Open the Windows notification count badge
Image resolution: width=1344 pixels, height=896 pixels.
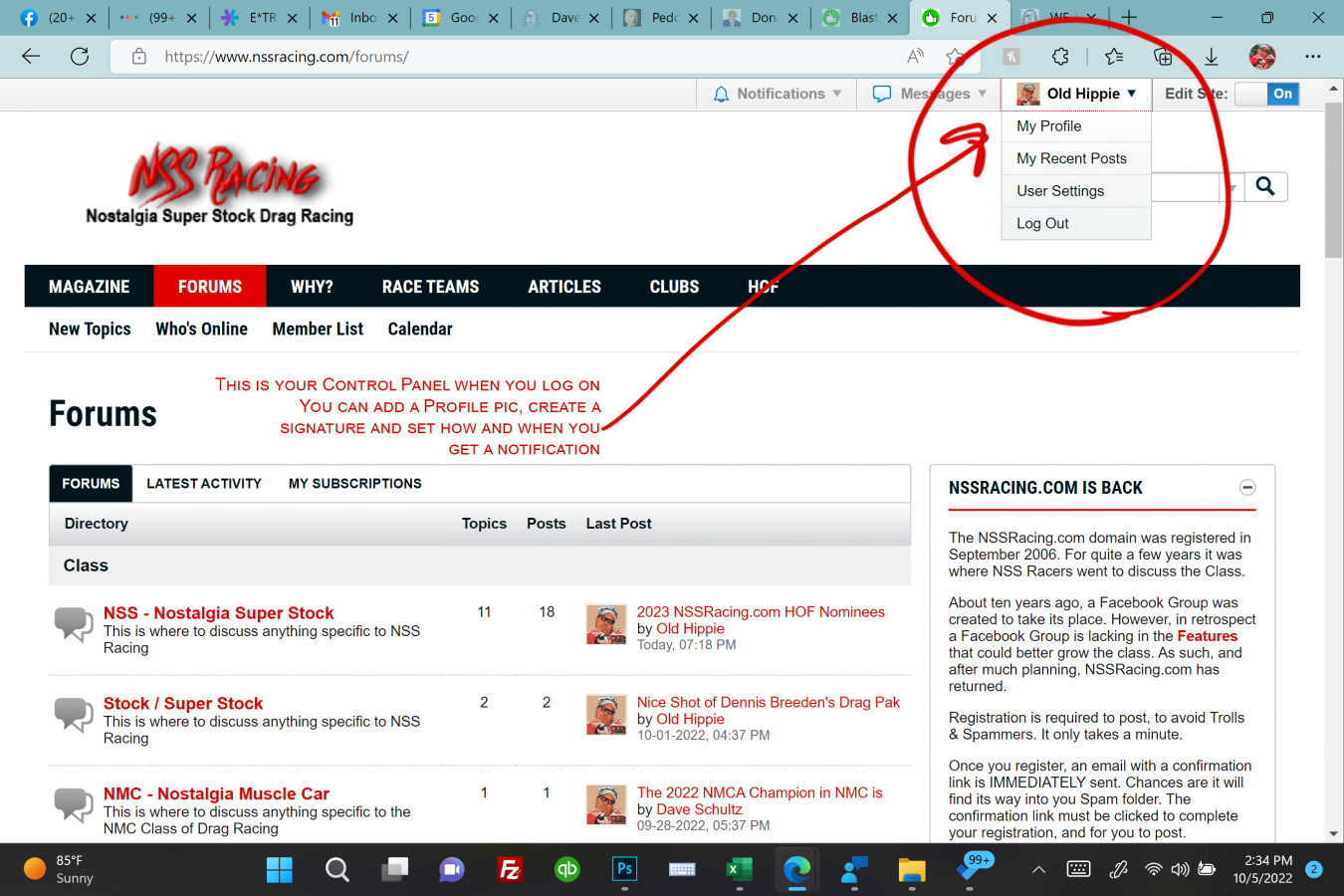pyautogui.click(x=1314, y=869)
